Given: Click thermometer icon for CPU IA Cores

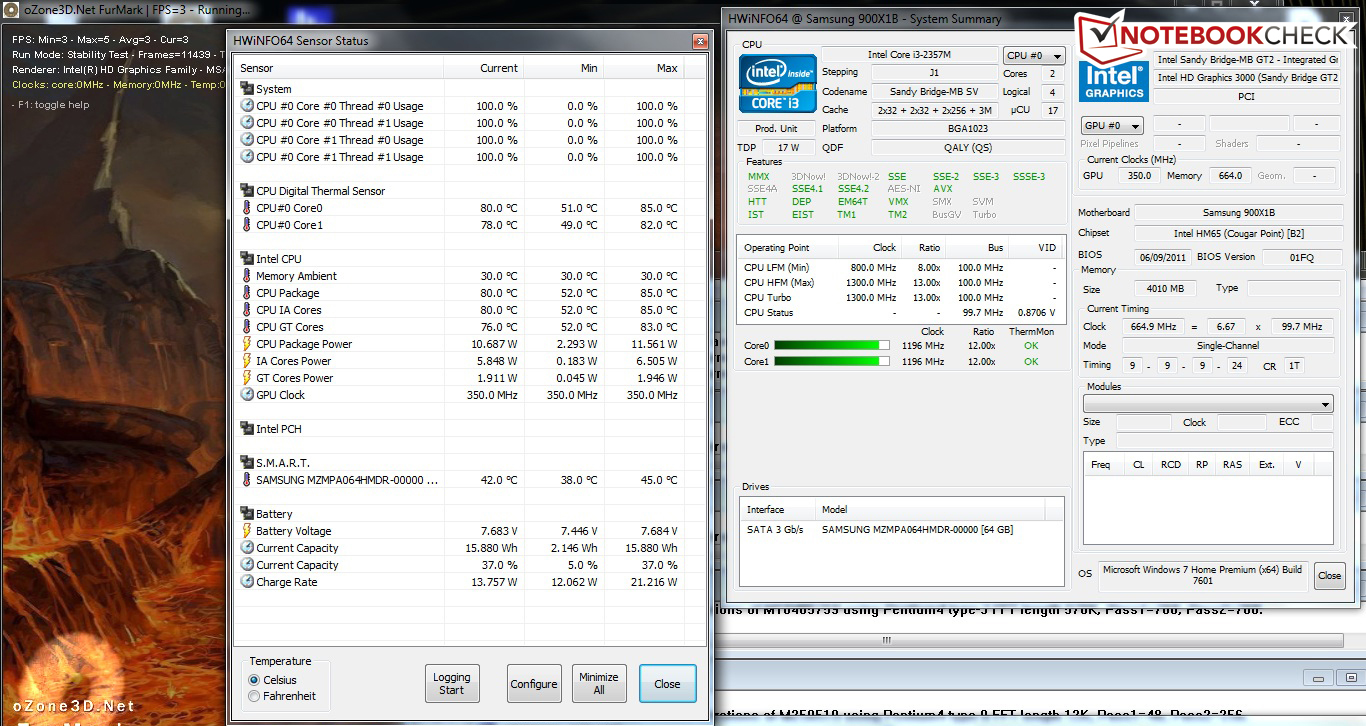Looking at the screenshot, I should click(x=247, y=310).
